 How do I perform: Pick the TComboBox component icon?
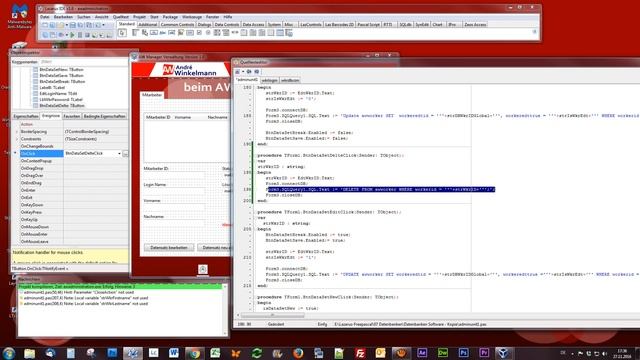click(x=225, y=33)
